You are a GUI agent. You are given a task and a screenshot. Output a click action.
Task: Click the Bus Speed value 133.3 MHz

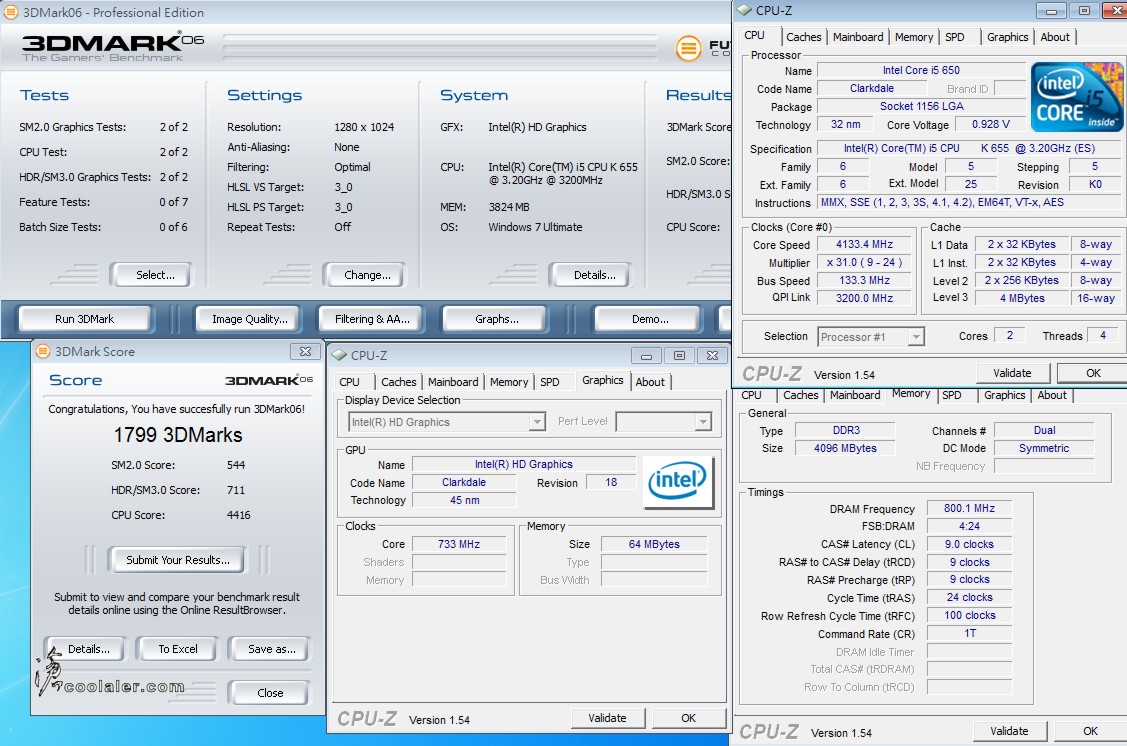tap(864, 280)
